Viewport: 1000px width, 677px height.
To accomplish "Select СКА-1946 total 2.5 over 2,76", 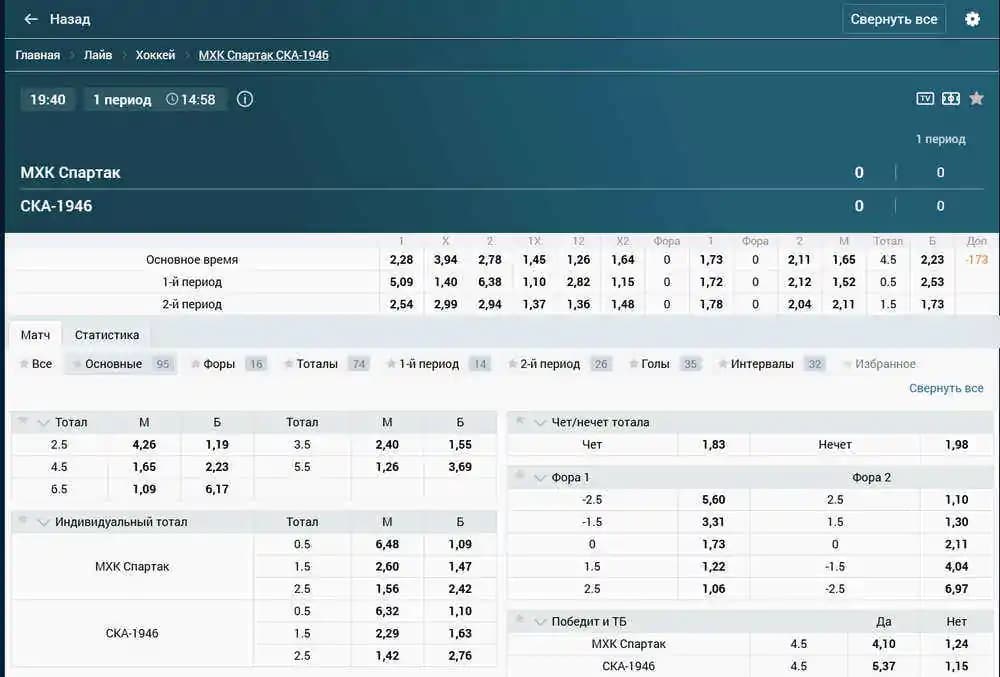I will point(460,656).
